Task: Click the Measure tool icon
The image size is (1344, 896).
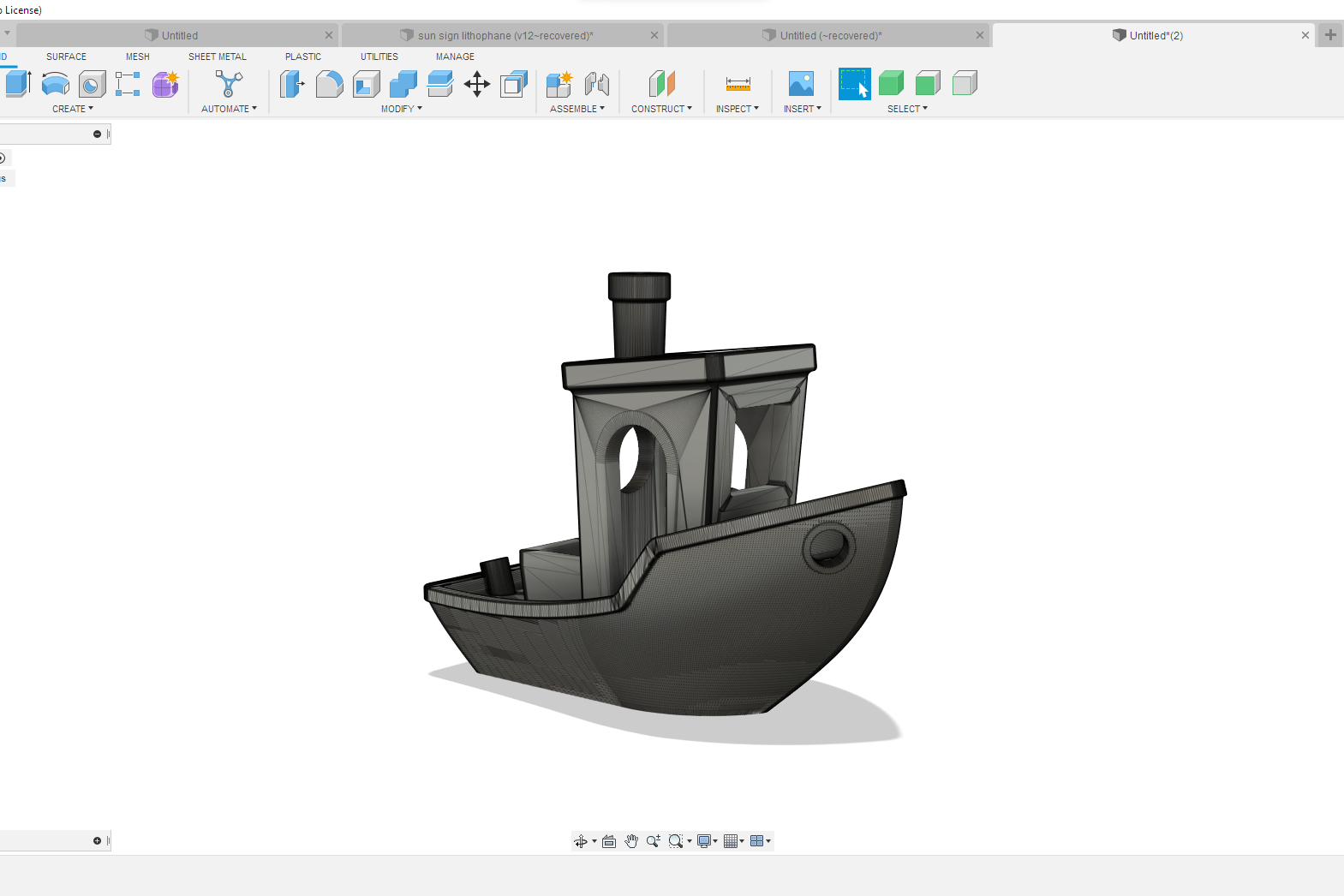Action: pyautogui.click(x=738, y=84)
